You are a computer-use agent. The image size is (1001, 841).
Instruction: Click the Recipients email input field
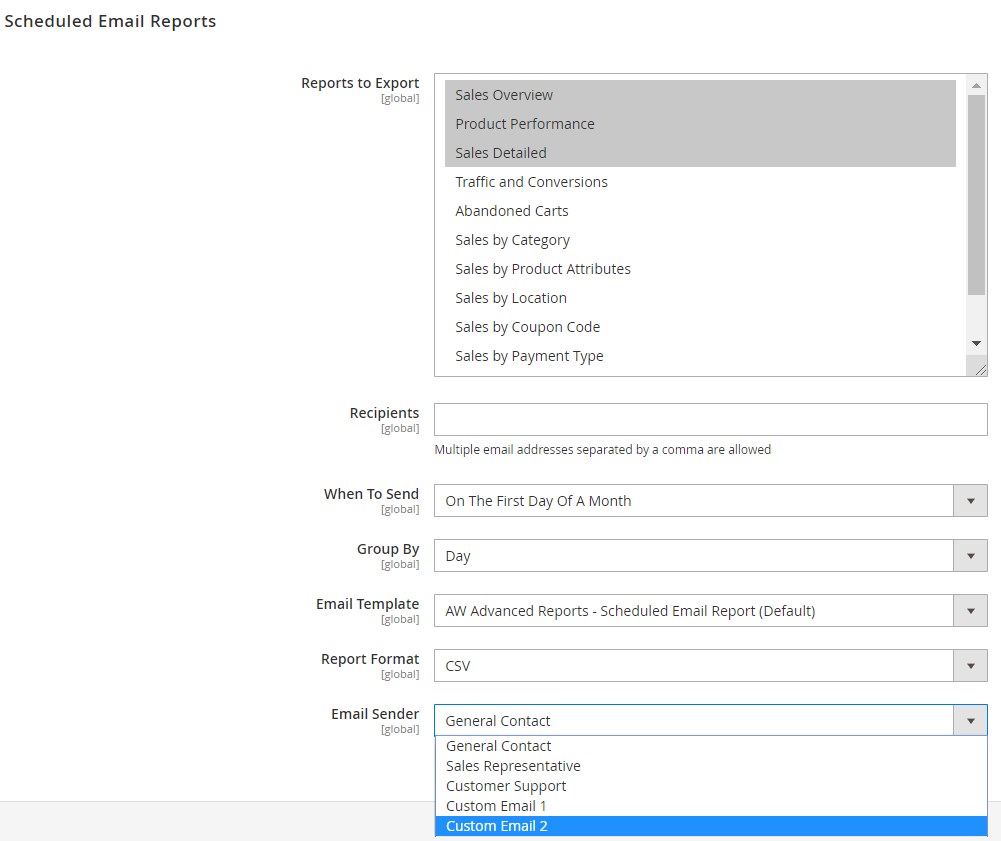coord(710,420)
